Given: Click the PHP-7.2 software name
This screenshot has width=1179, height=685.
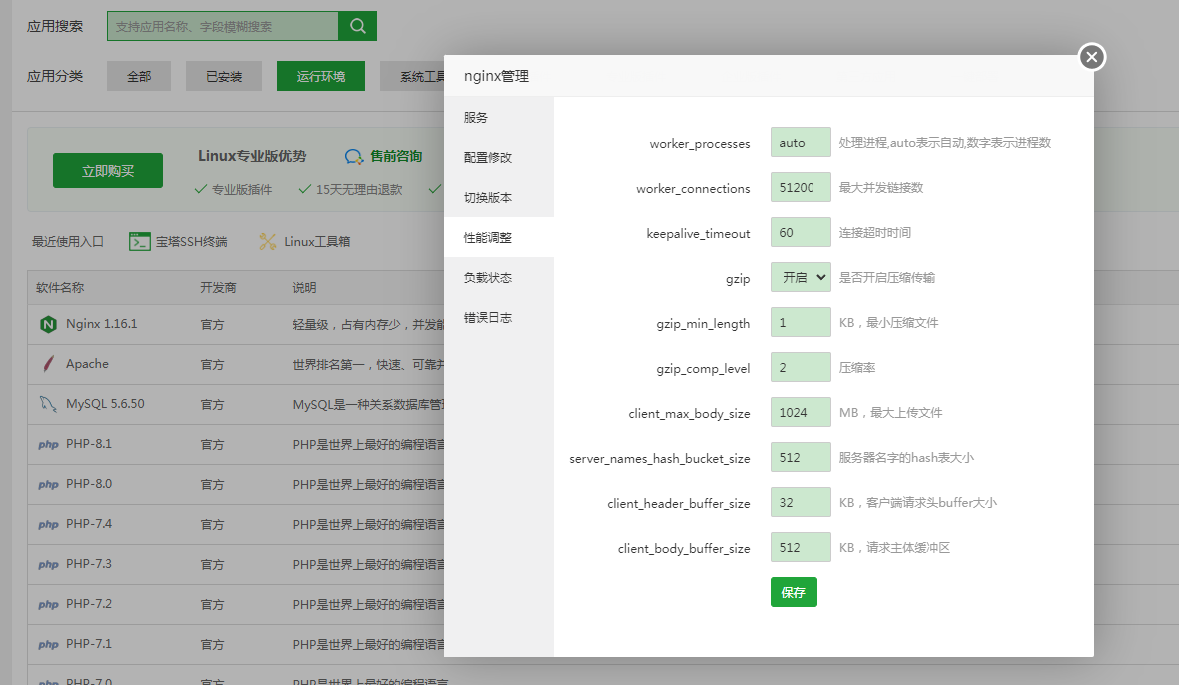Looking at the screenshot, I should [x=89, y=603].
